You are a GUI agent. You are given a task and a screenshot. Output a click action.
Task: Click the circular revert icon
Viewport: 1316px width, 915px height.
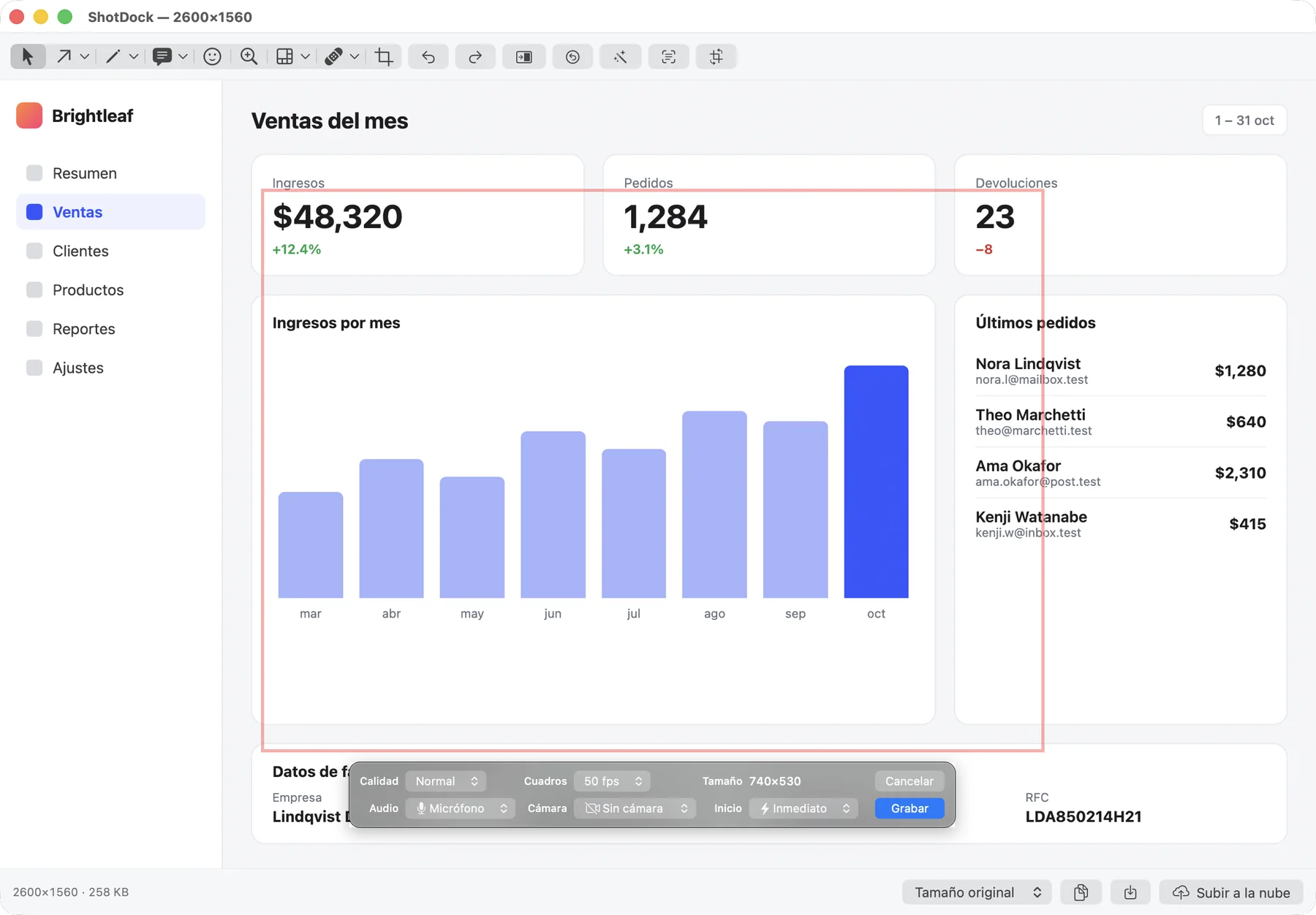coord(572,56)
